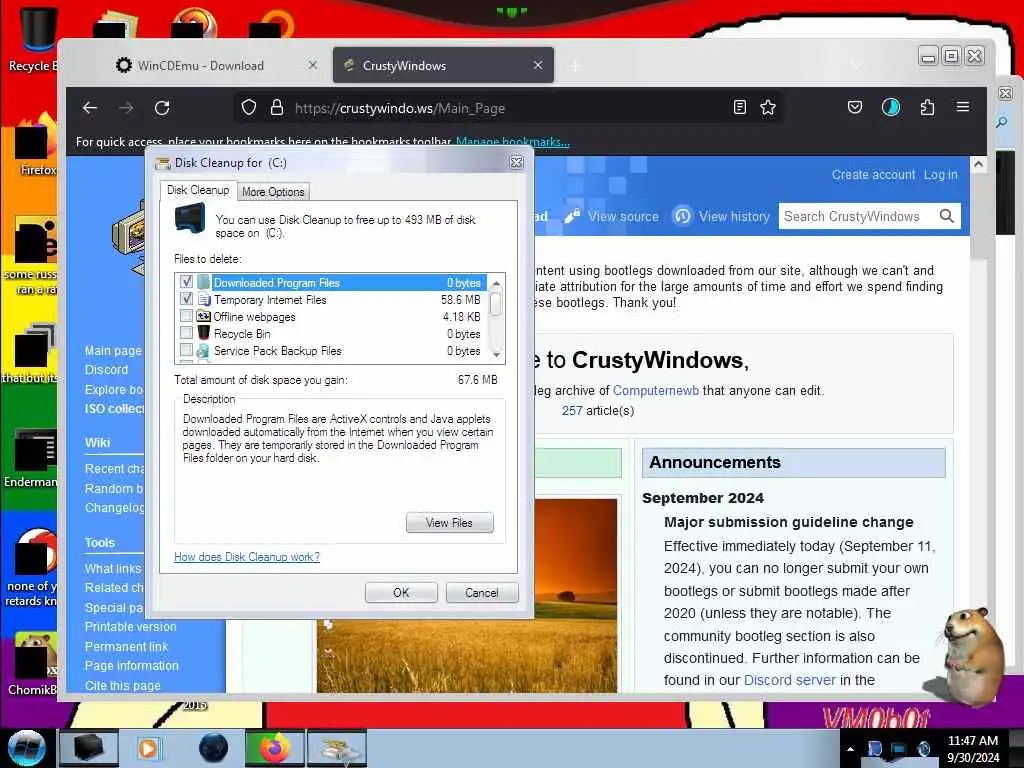The height and width of the screenshot is (768, 1024).
Task: Open site security padlock info
Action: click(x=277, y=108)
